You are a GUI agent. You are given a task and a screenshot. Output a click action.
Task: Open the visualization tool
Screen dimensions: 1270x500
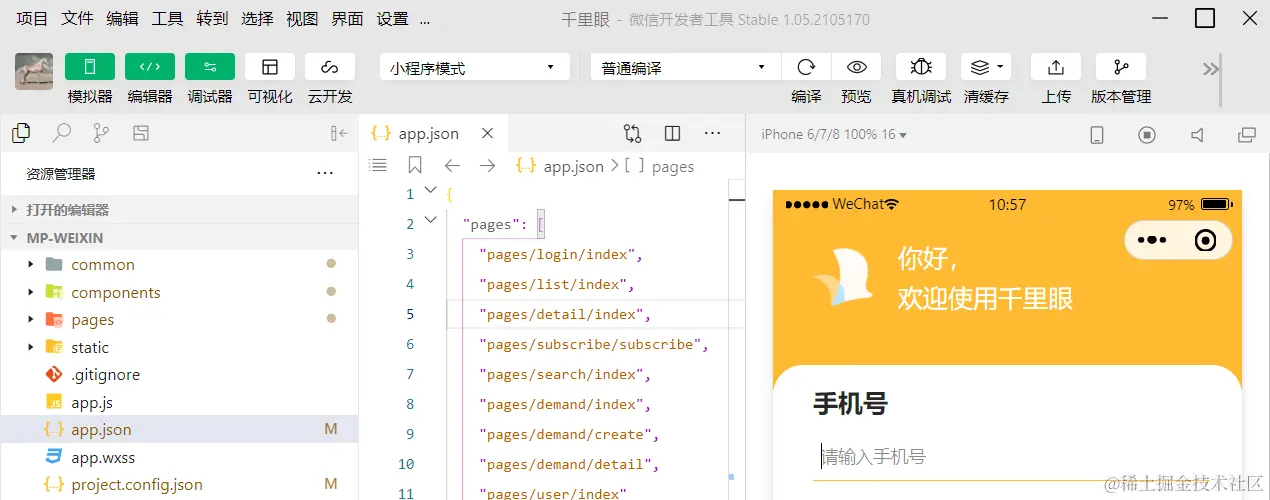coord(270,67)
